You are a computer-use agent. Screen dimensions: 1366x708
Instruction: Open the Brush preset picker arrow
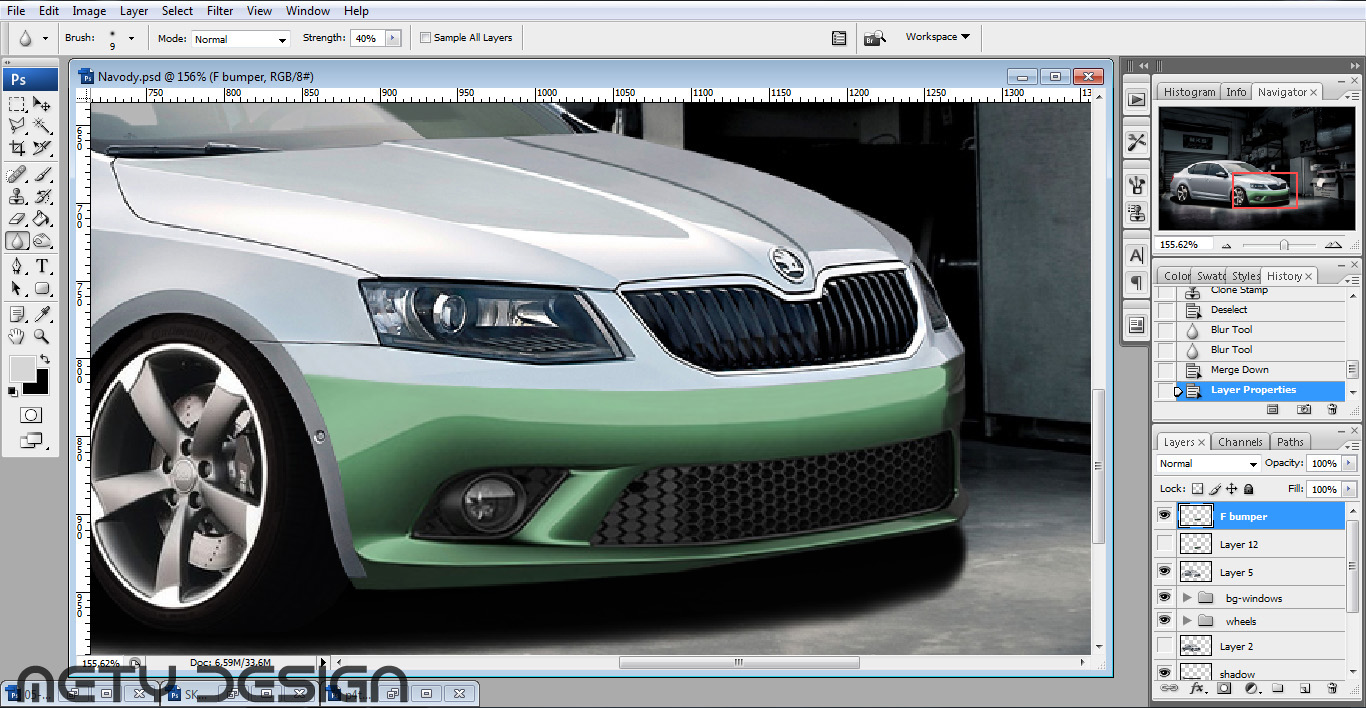[131, 38]
